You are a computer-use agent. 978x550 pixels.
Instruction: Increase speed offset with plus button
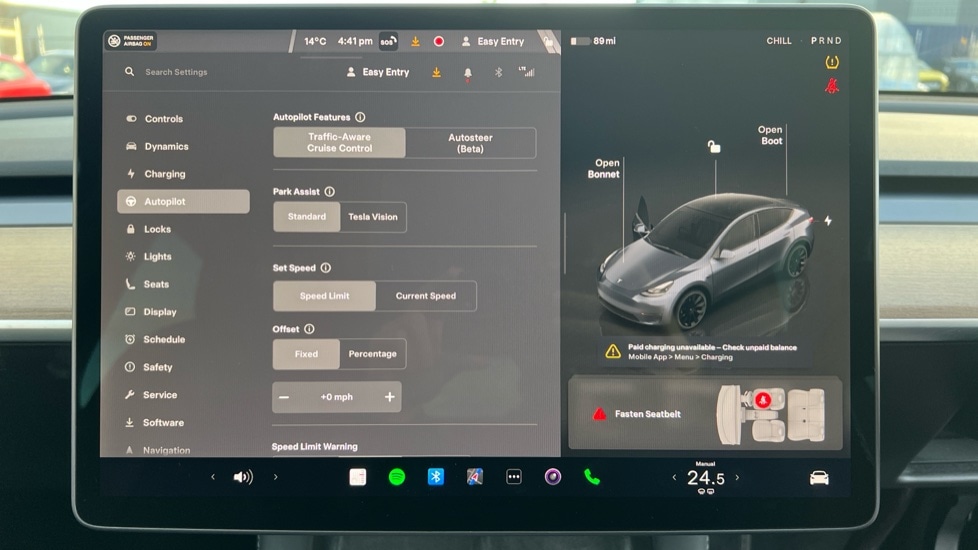tap(389, 397)
